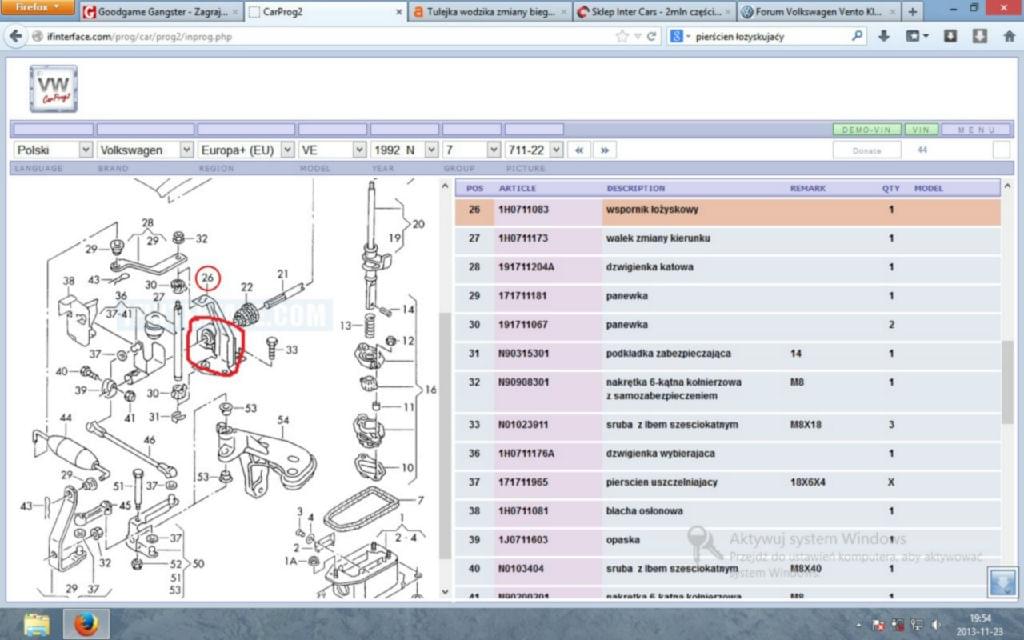The height and width of the screenshot is (640, 1024).
Task: Switch to the CarProg2 tab
Action: tap(327, 12)
